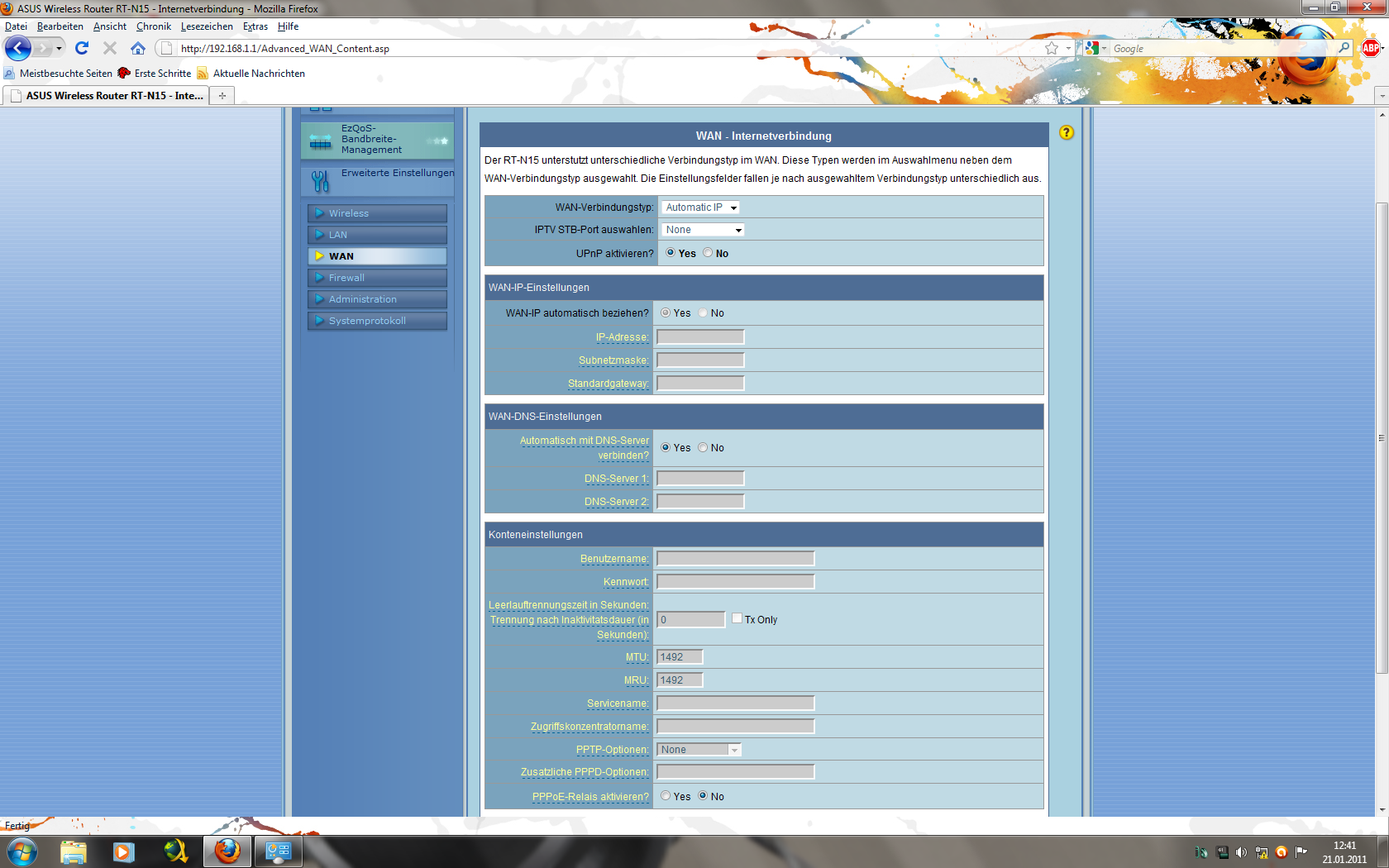Open the Adblock Plus ABP icon
Screen dimensions: 1389x868
(1370, 48)
